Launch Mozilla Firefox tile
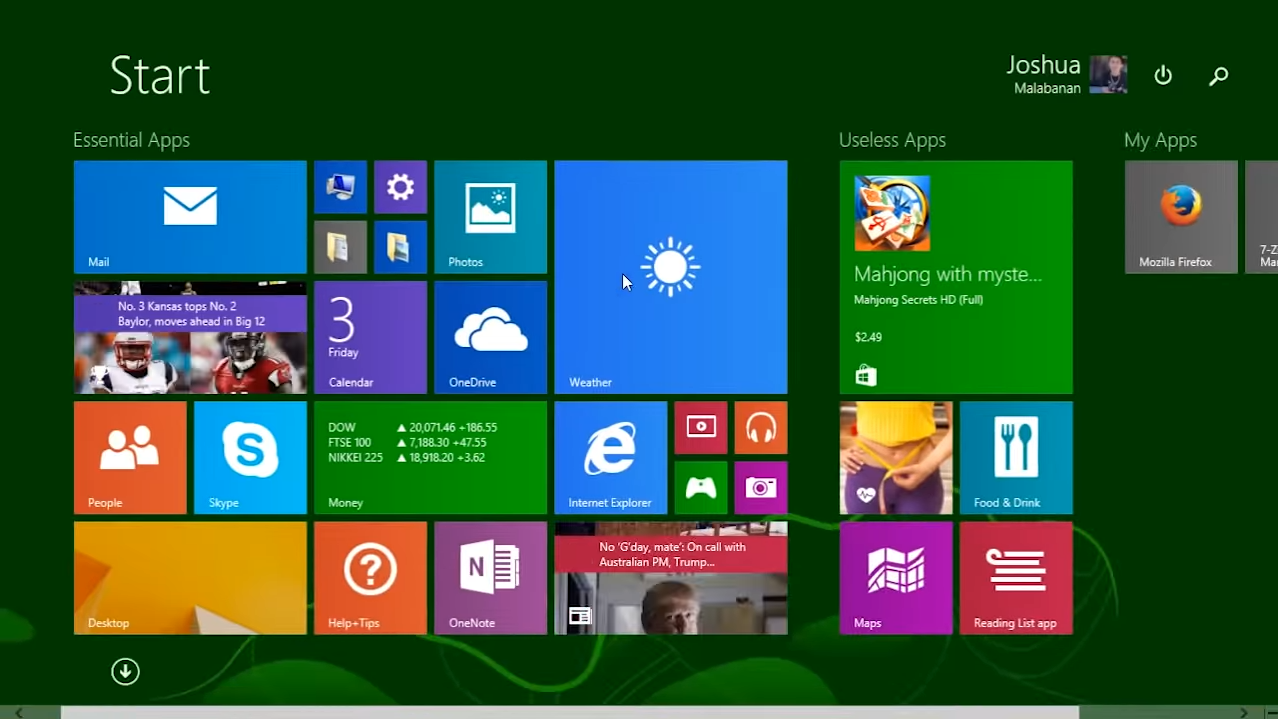Screen dimensions: 1278x719 (x=1181, y=217)
